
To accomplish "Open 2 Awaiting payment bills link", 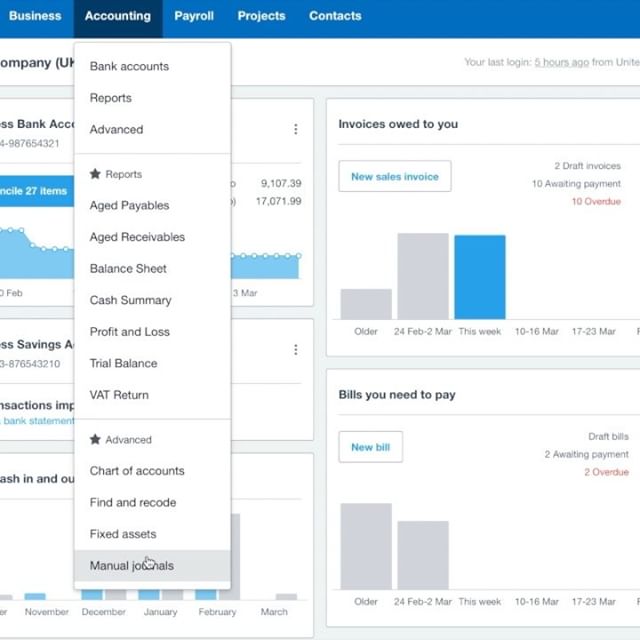I will [x=587, y=454].
